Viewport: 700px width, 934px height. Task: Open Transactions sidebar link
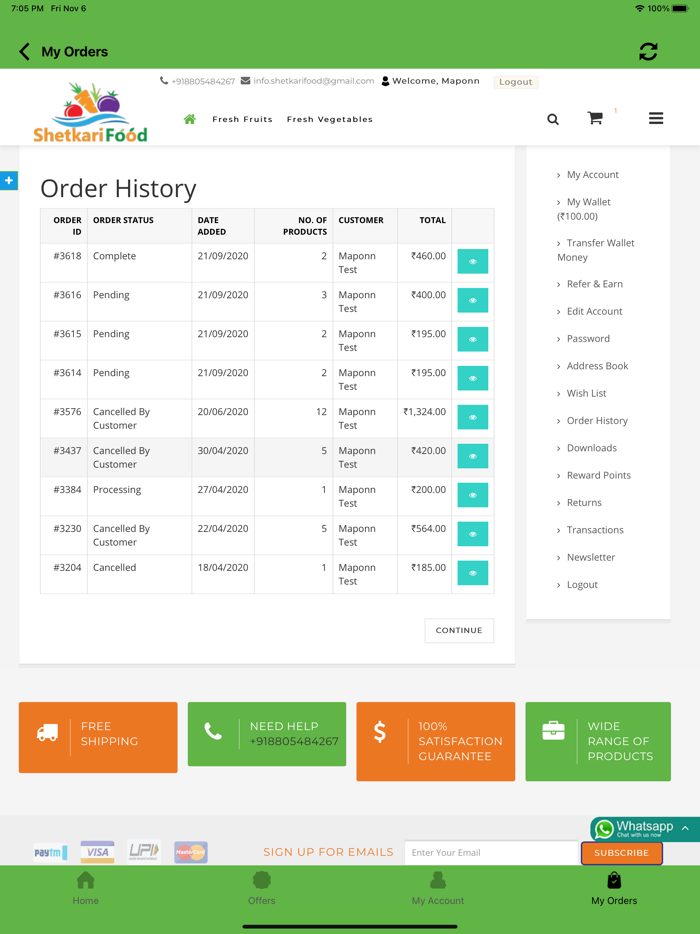pyautogui.click(x=595, y=530)
